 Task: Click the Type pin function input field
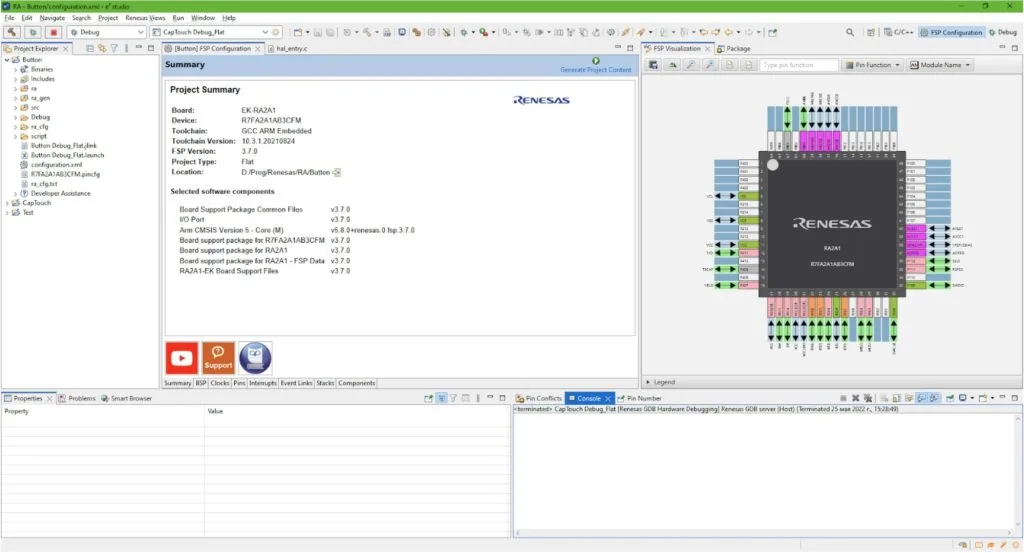(x=798, y=65)
